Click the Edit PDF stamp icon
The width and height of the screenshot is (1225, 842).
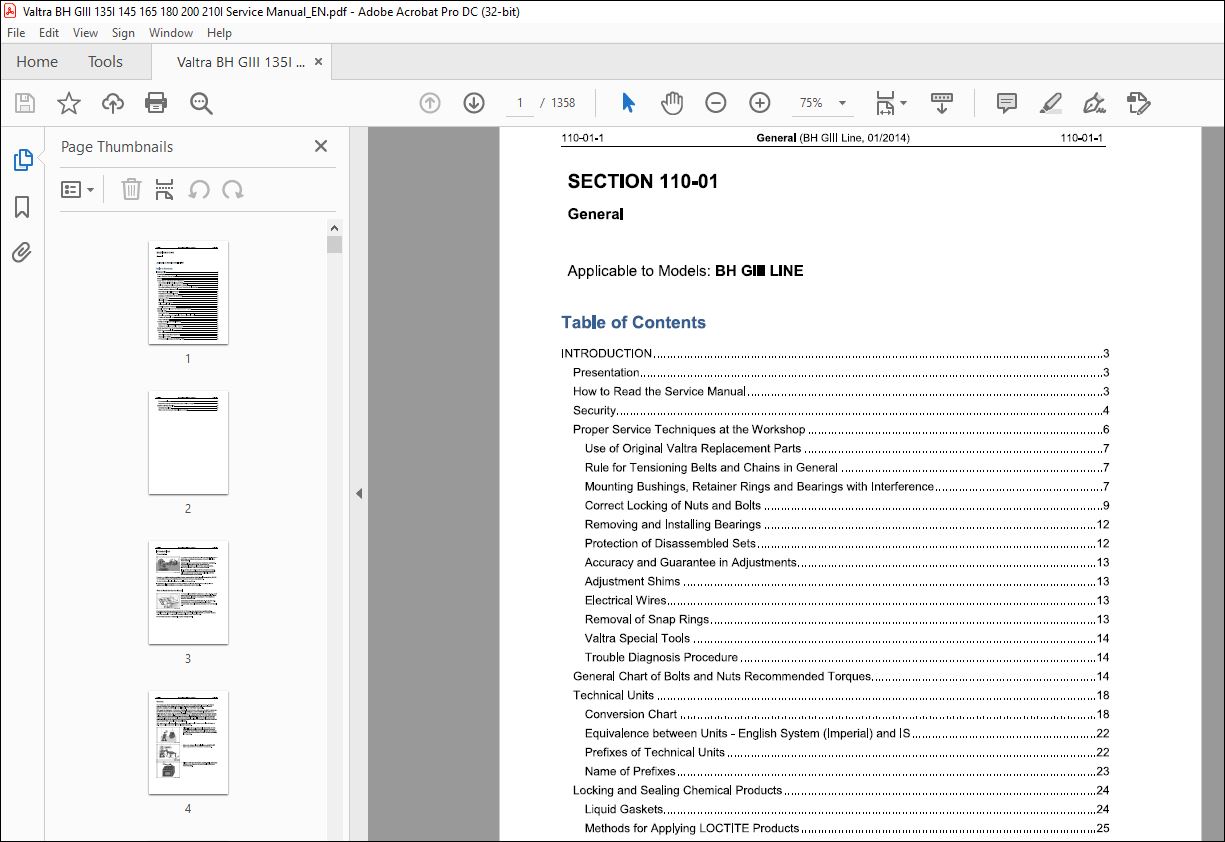[x=1138, y=103]
